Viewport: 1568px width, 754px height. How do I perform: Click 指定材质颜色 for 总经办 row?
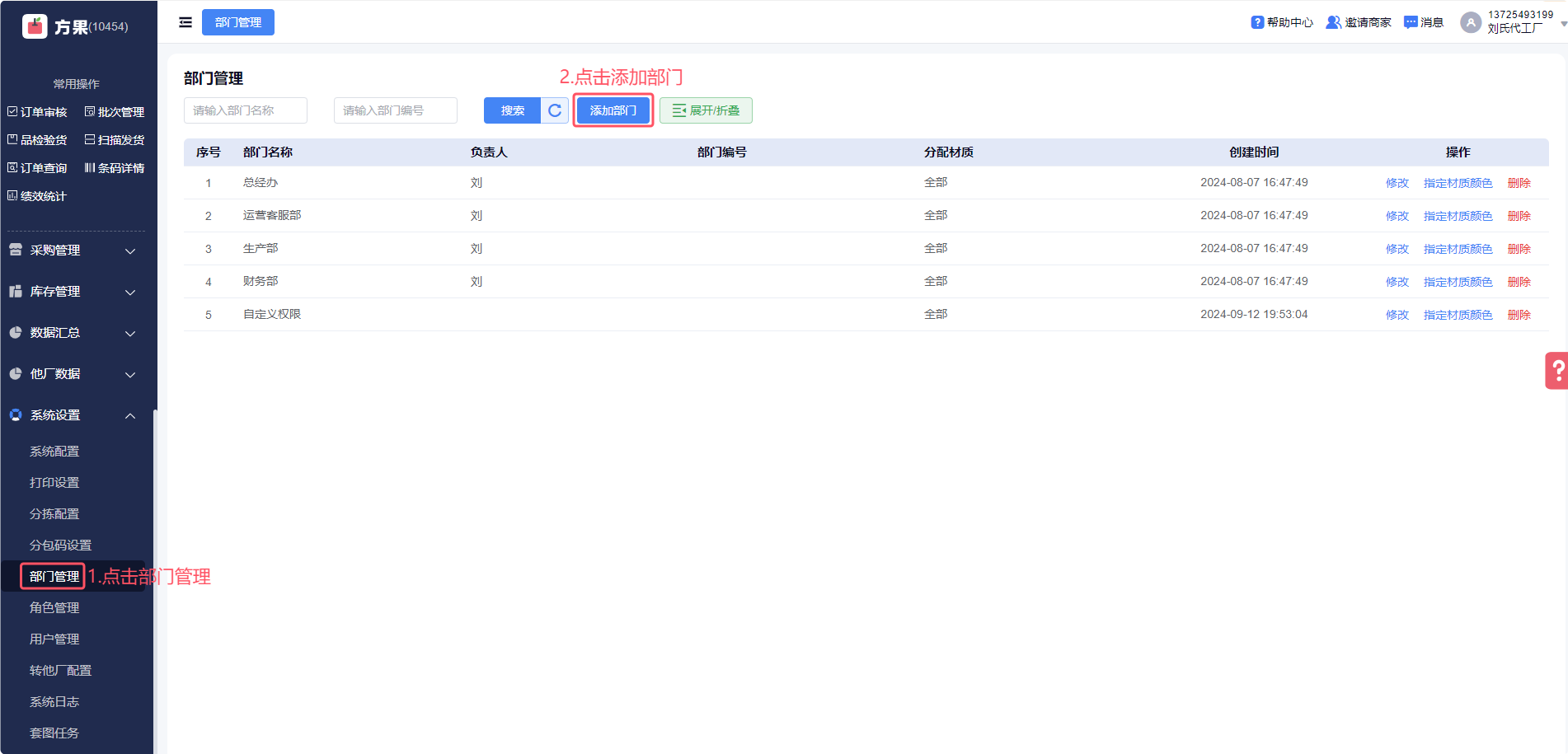pyautogui.click(x=1458, y=183)
